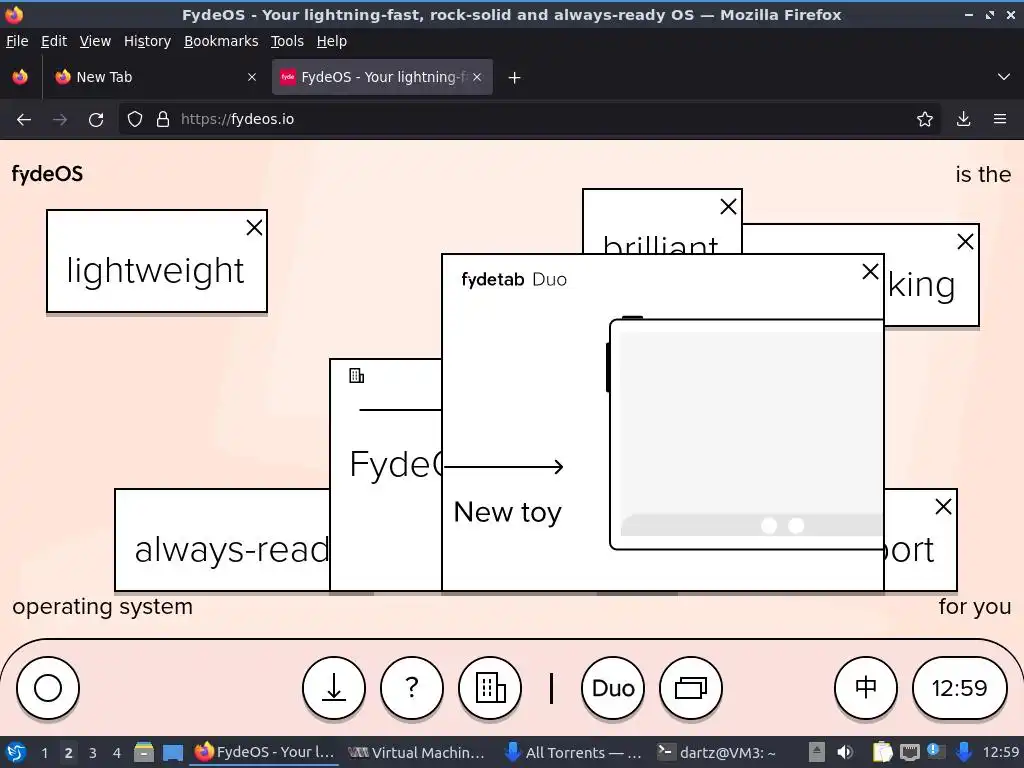Open the Help menu

pyautogui.click(x=332, y=41)
